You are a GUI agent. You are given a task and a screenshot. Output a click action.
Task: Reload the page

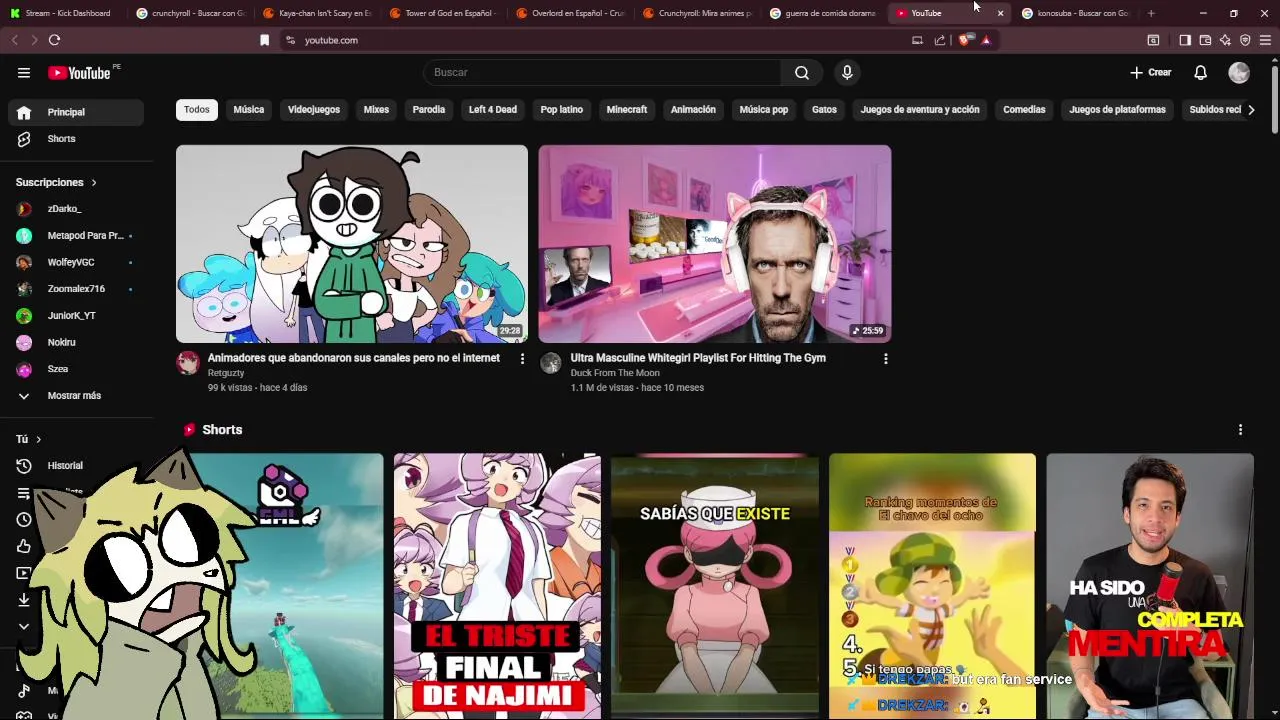pyautogui.click(x=54, y=40)
